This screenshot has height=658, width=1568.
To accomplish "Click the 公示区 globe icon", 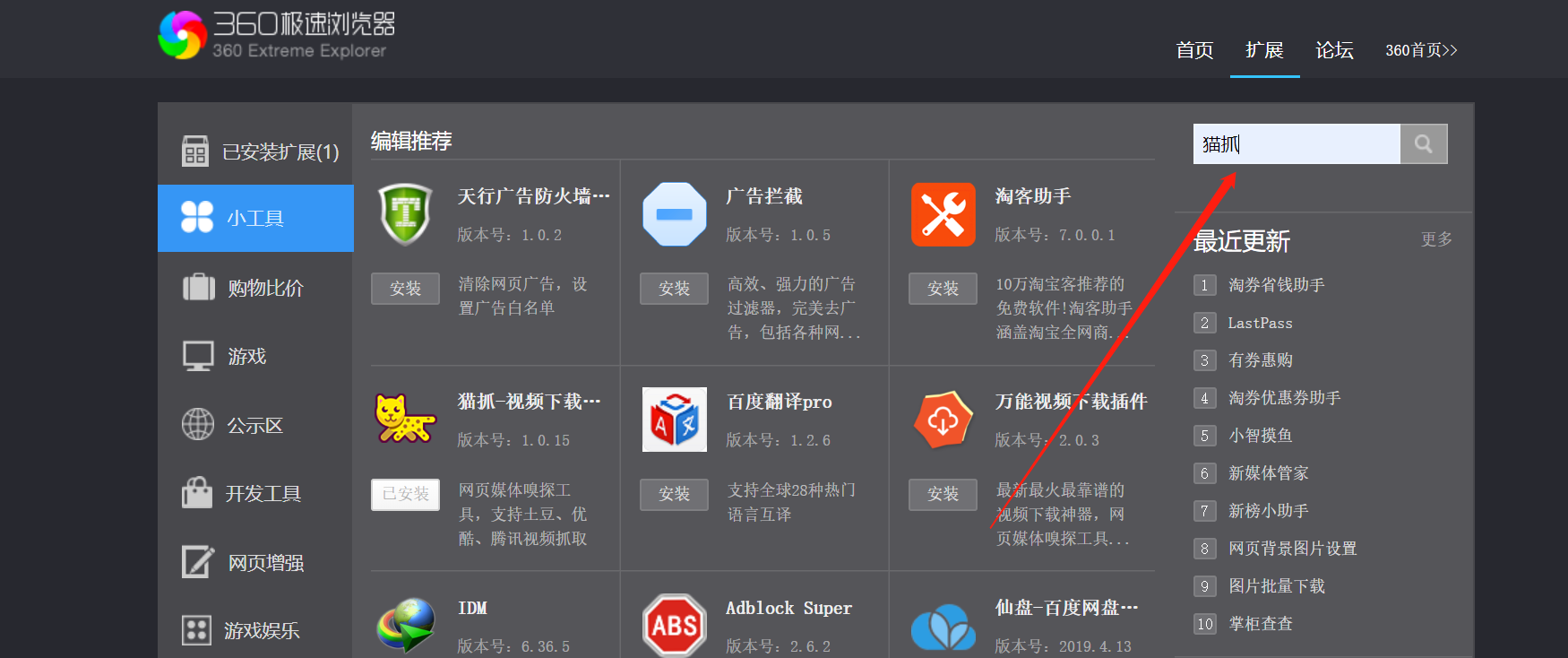I will (x=198, y=424).
